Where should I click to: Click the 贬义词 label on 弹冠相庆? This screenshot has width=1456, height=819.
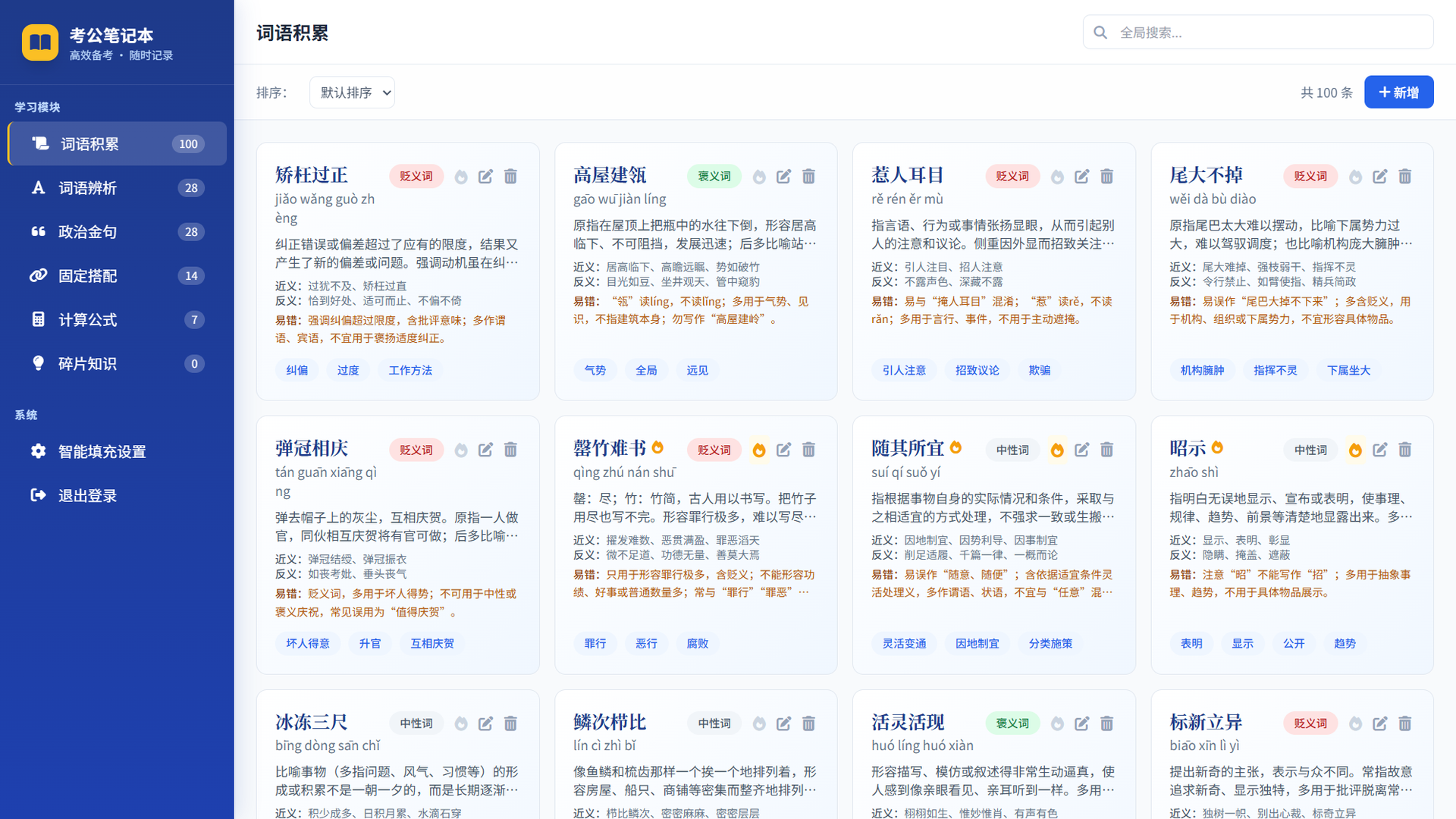click(x=416, y=450)
